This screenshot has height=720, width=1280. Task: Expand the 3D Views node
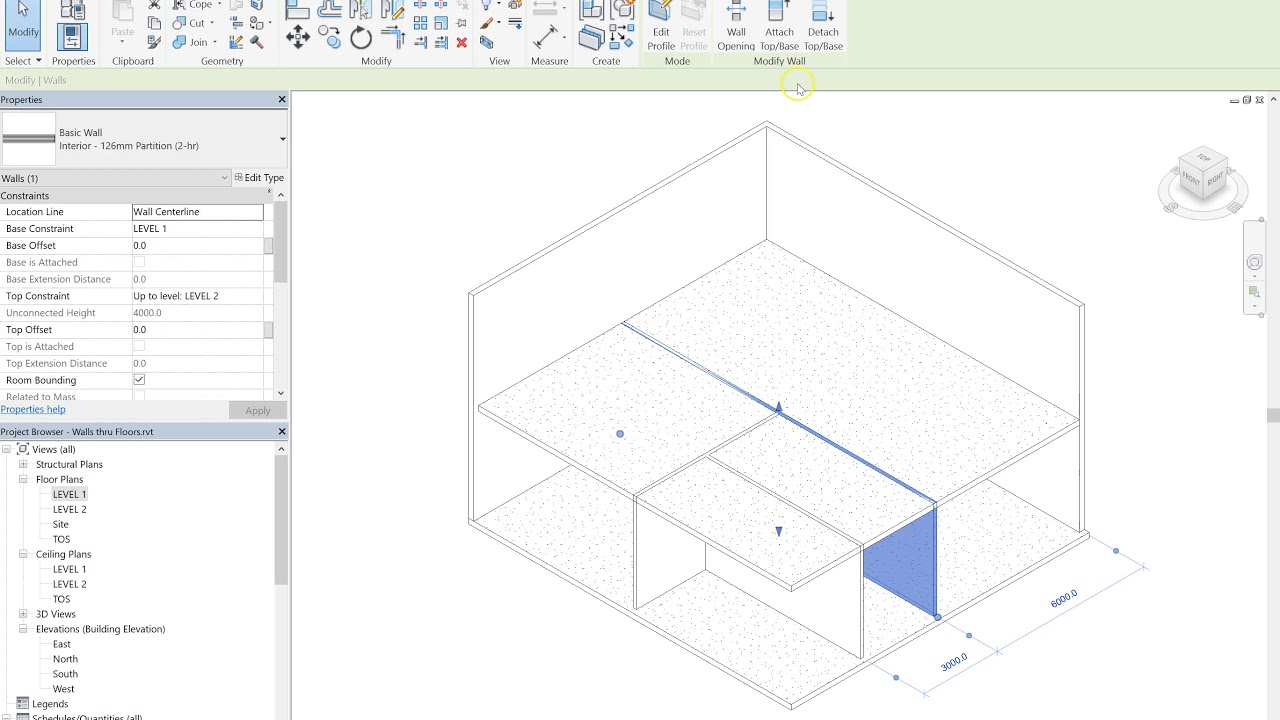tap(23, 614)
